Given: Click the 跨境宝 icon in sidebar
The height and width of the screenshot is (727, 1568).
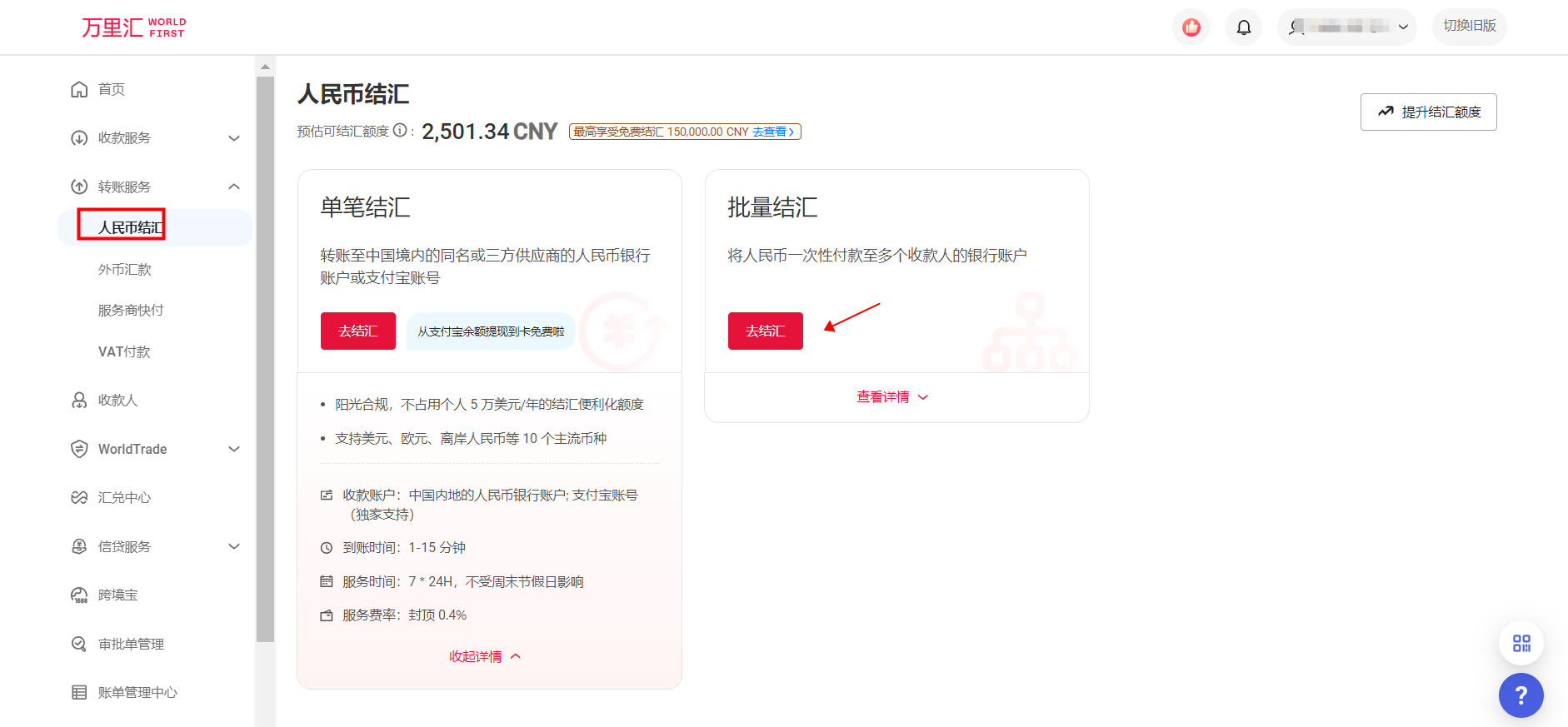Looking at the screenshot, I should (x=79, y=595).
